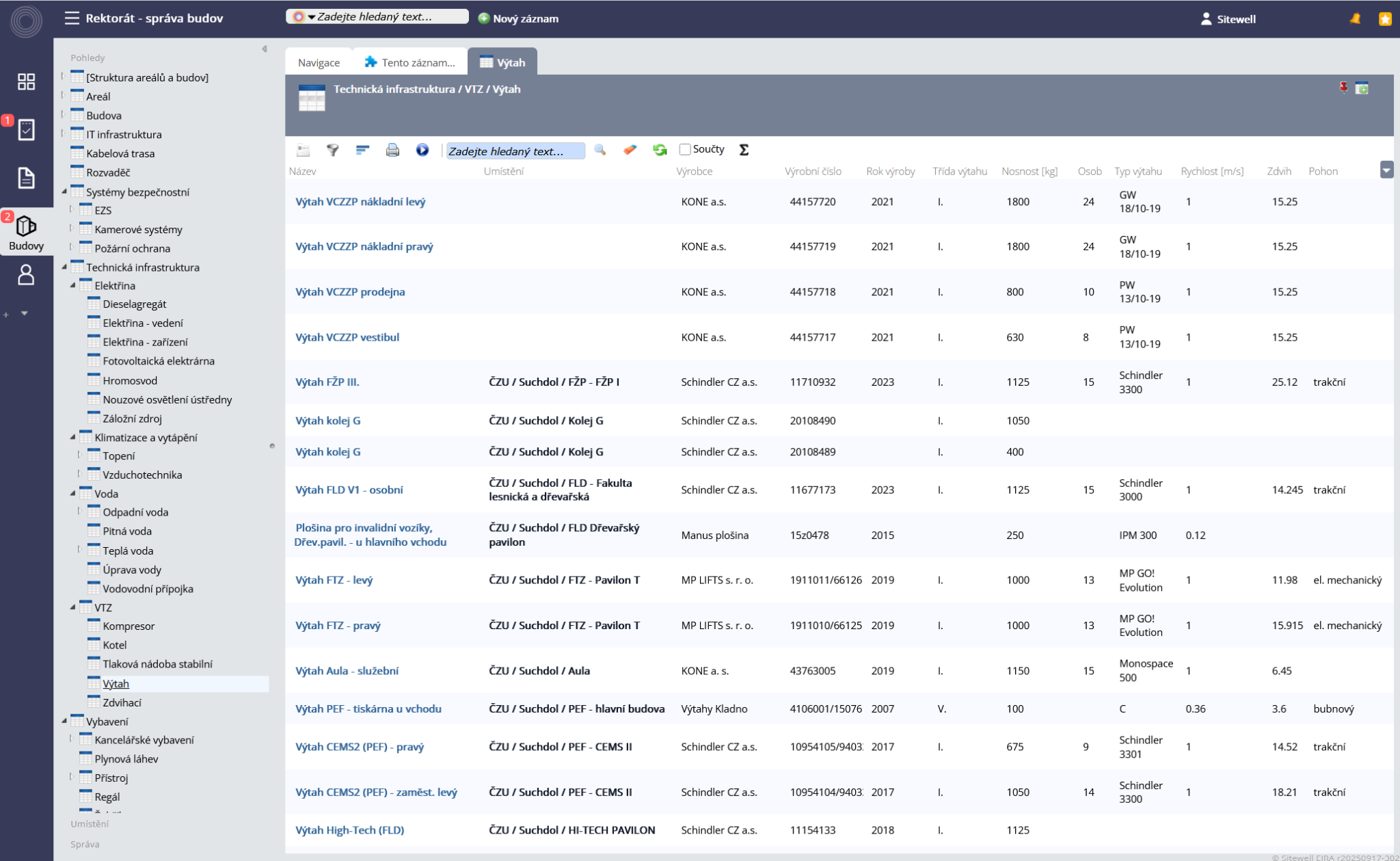Expand the Topení tree node
The width and height of the screenshot is (1400, 861).
click(80, 455)
